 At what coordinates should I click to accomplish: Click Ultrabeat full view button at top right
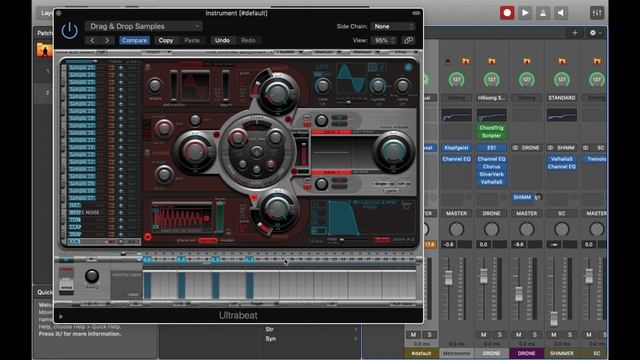coord(408,68)
